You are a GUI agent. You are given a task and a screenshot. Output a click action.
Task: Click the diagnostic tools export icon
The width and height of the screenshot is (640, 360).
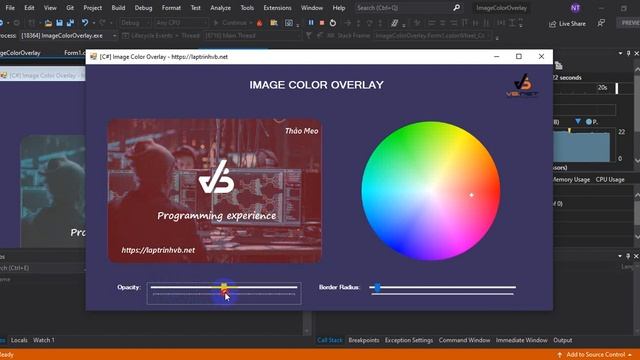559,66
